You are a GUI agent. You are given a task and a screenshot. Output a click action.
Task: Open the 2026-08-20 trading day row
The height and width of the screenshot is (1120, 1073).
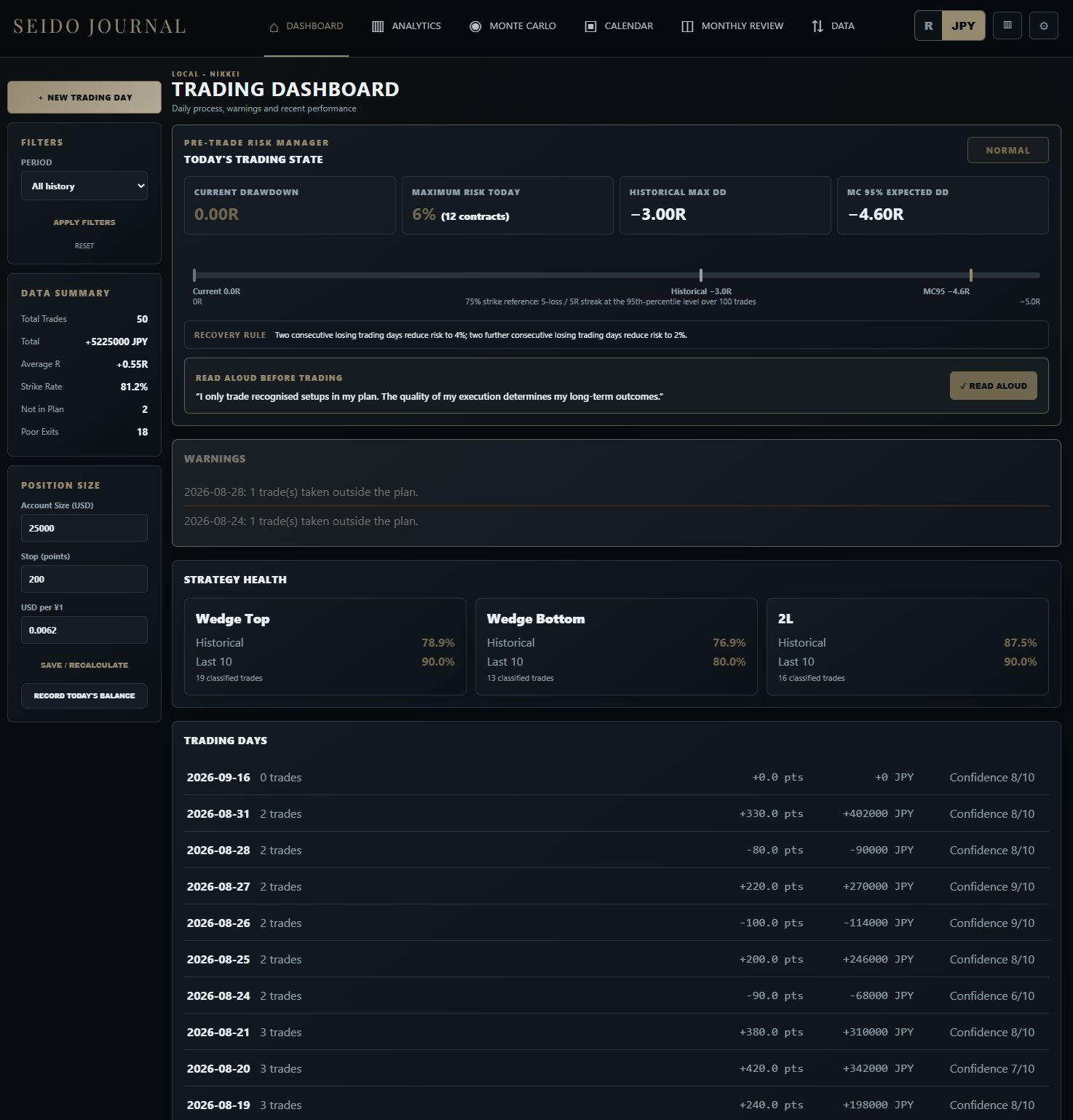617,1068
